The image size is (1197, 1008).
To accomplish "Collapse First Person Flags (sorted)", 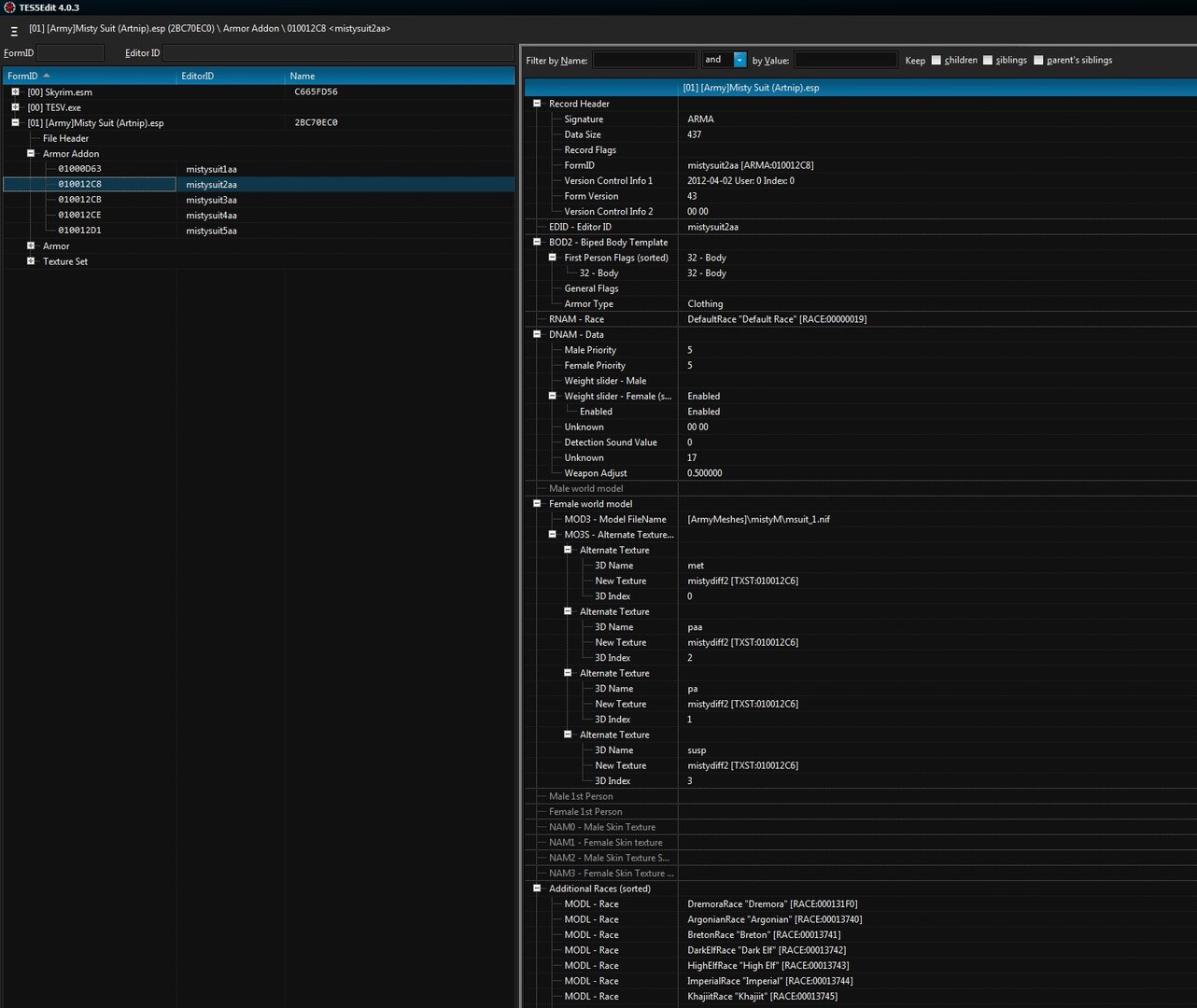I will [552, 258].
